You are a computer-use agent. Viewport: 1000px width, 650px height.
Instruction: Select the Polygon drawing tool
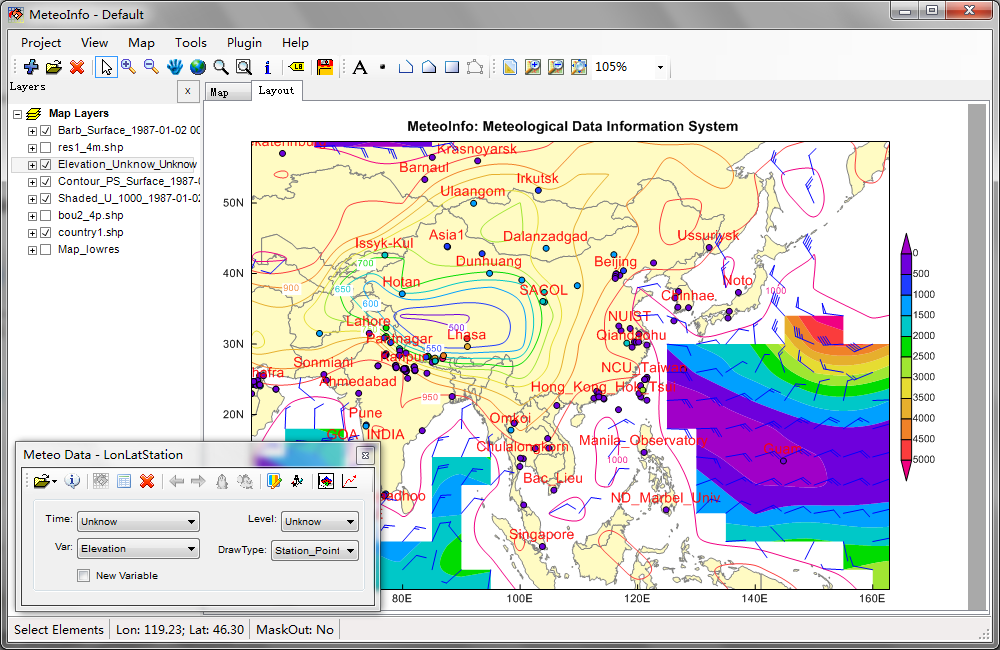428,66
